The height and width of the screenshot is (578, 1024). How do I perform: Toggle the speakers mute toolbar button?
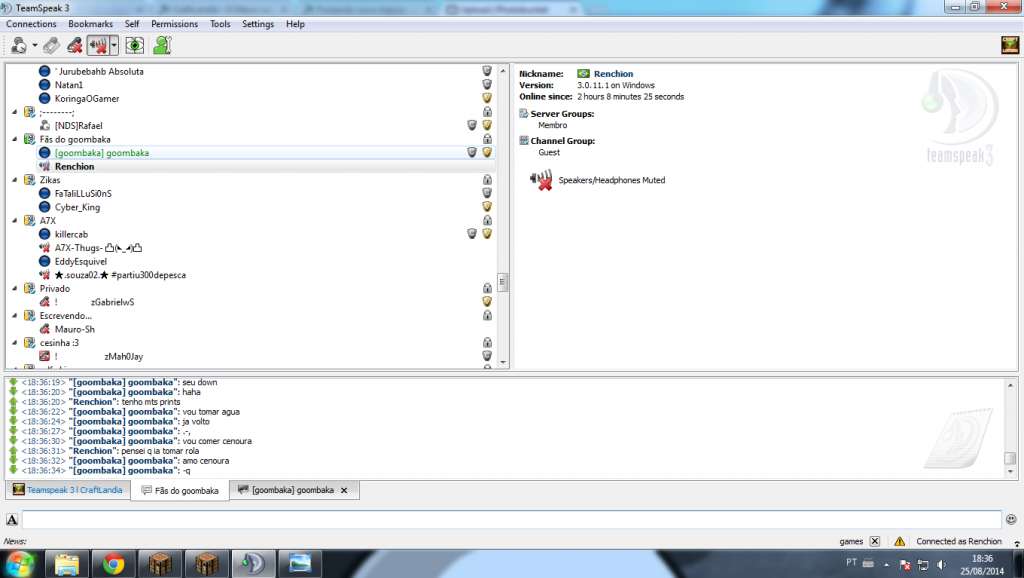click(x=98, y=45)
